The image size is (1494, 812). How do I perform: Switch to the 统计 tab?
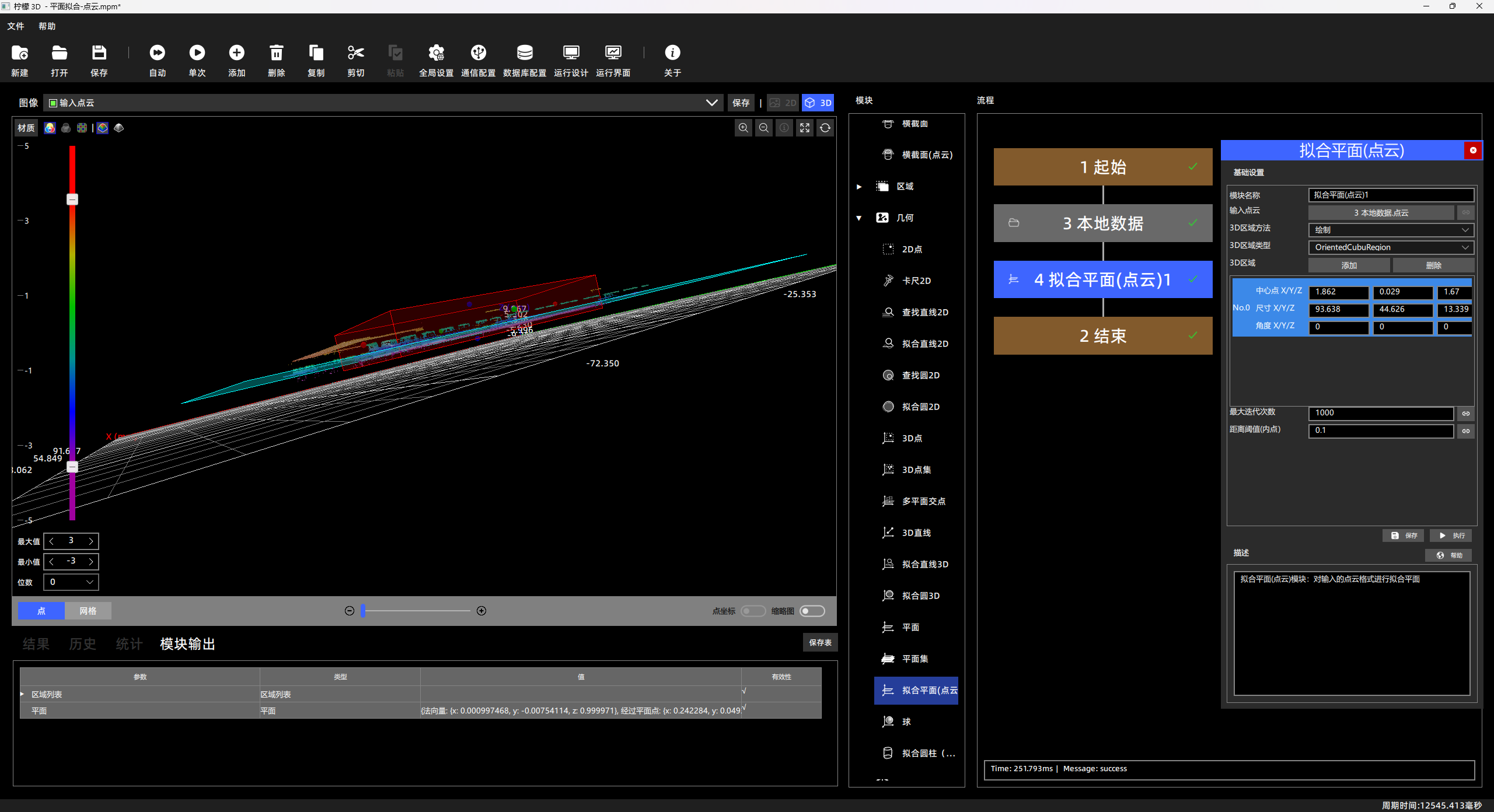coord(130,644)
